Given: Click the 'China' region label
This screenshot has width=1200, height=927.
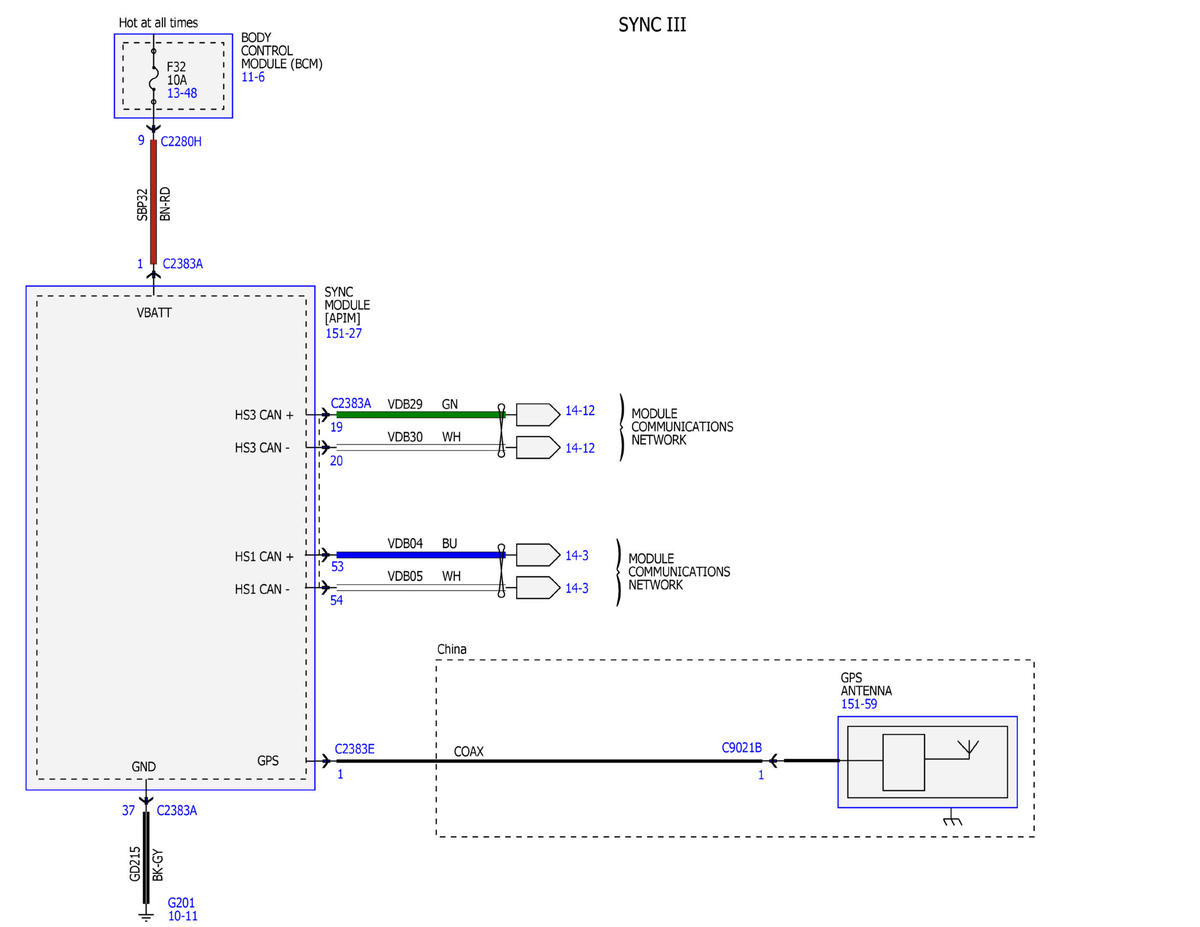Looking at the screenshot, I should [x=452, y=650].
